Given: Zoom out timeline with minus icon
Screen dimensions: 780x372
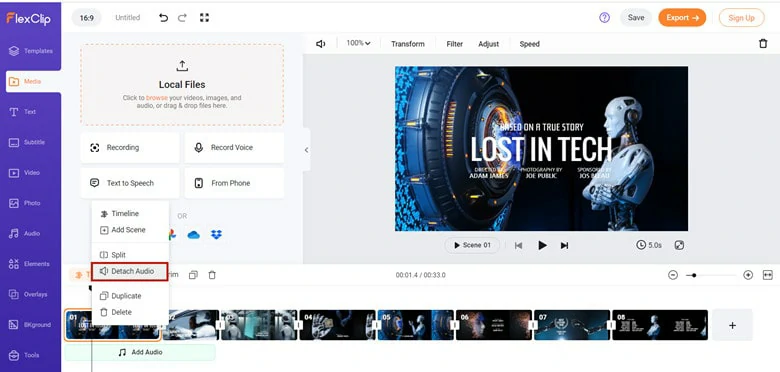Looking at the screenshot, I should pyautogui.click(x=673, y=275).
